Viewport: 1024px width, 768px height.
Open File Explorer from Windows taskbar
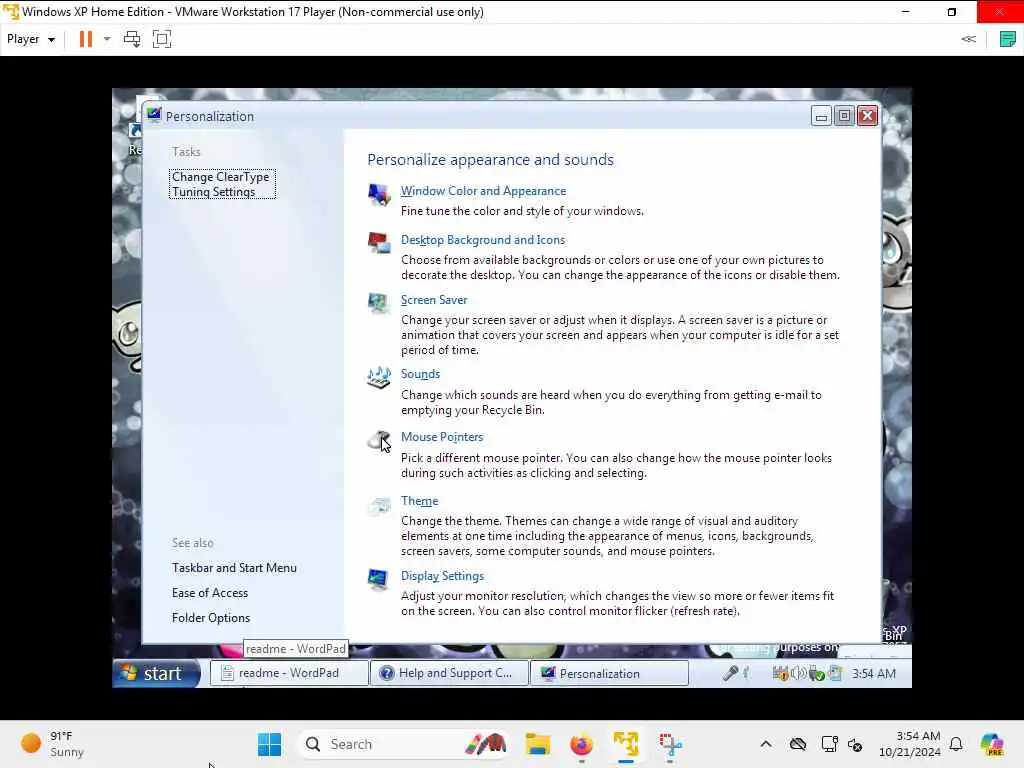[538, 744]
